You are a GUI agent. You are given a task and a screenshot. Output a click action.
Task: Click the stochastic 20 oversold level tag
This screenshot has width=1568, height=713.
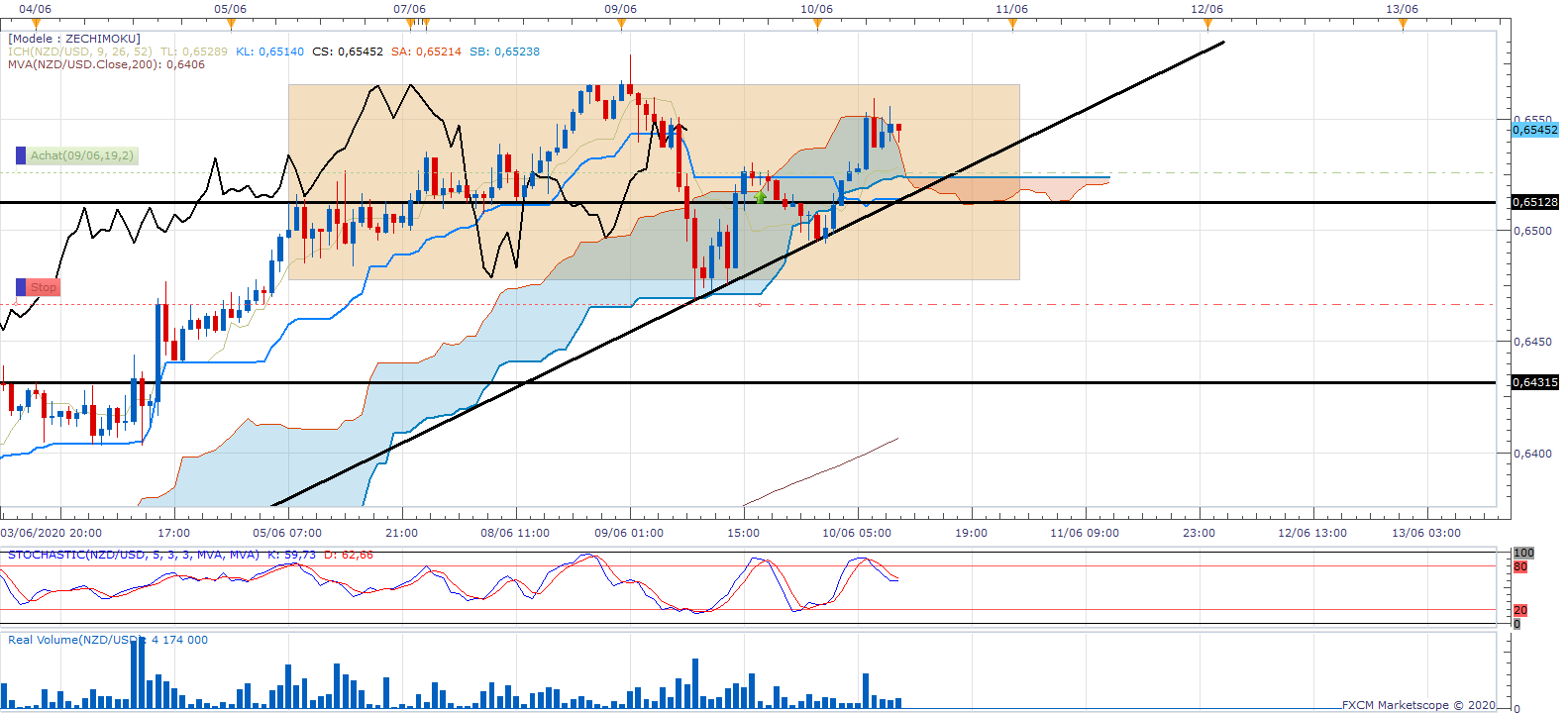(1520, 610)
